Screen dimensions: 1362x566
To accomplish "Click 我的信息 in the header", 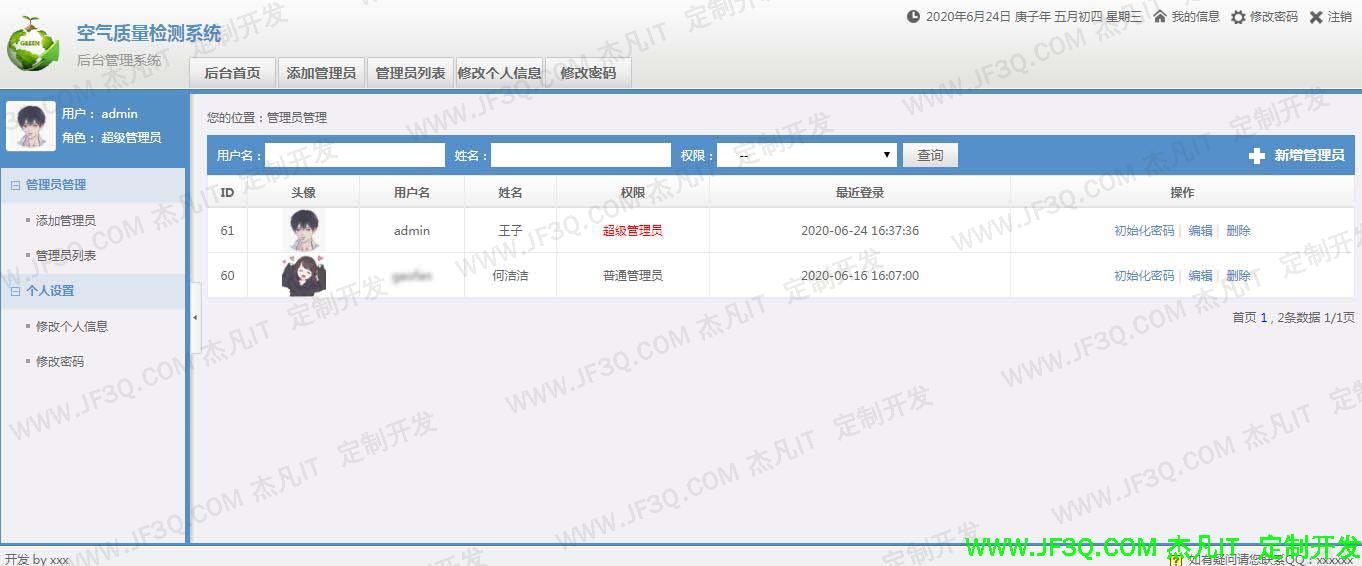I will [1196, 17].
